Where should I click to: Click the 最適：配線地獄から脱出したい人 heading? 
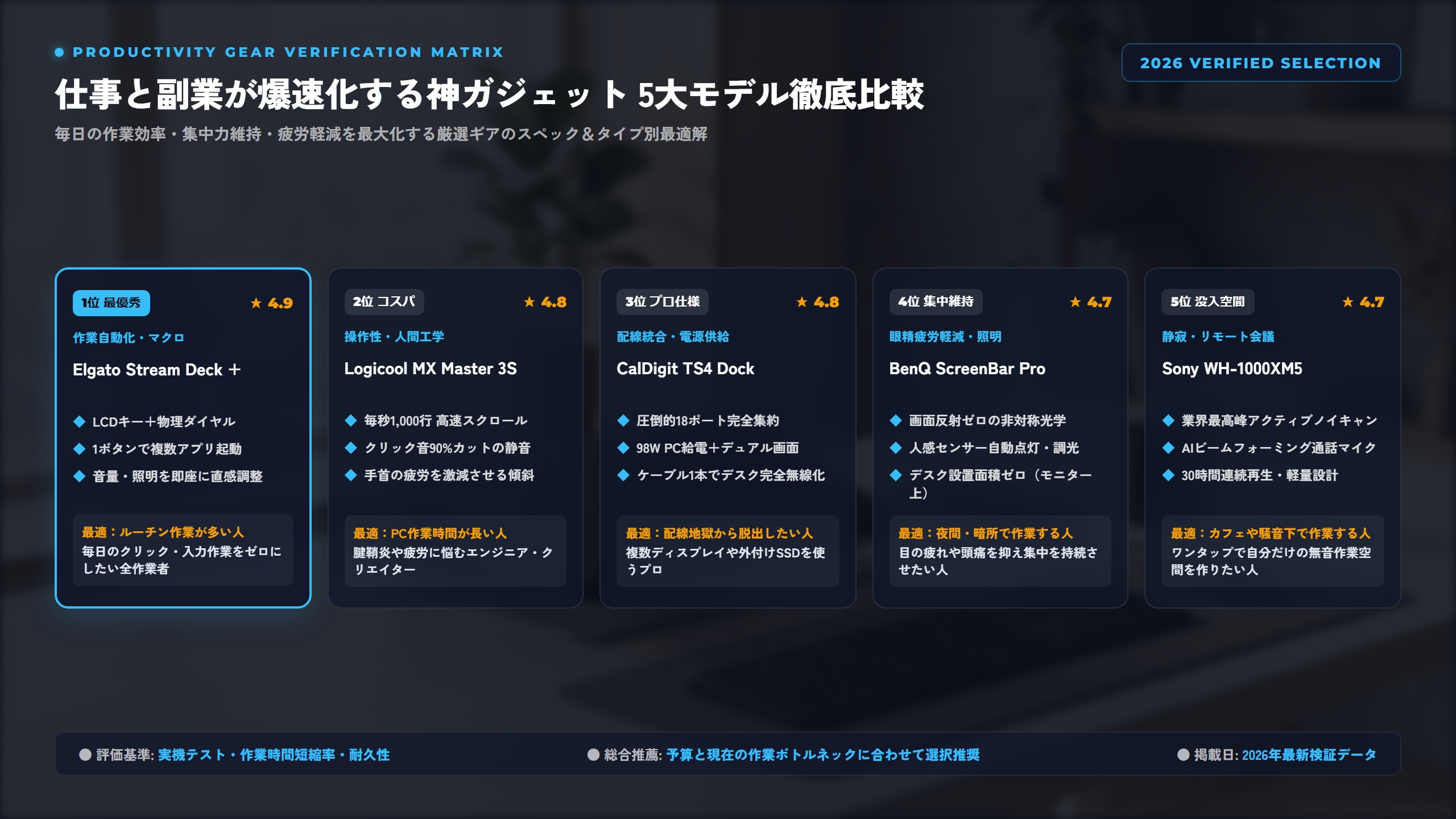(x=719, y=533)
